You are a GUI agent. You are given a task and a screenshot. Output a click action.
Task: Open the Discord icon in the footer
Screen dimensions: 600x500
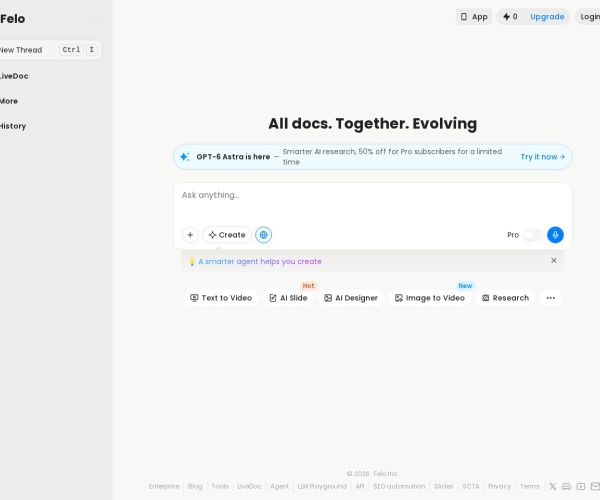(x=566, y=486)
